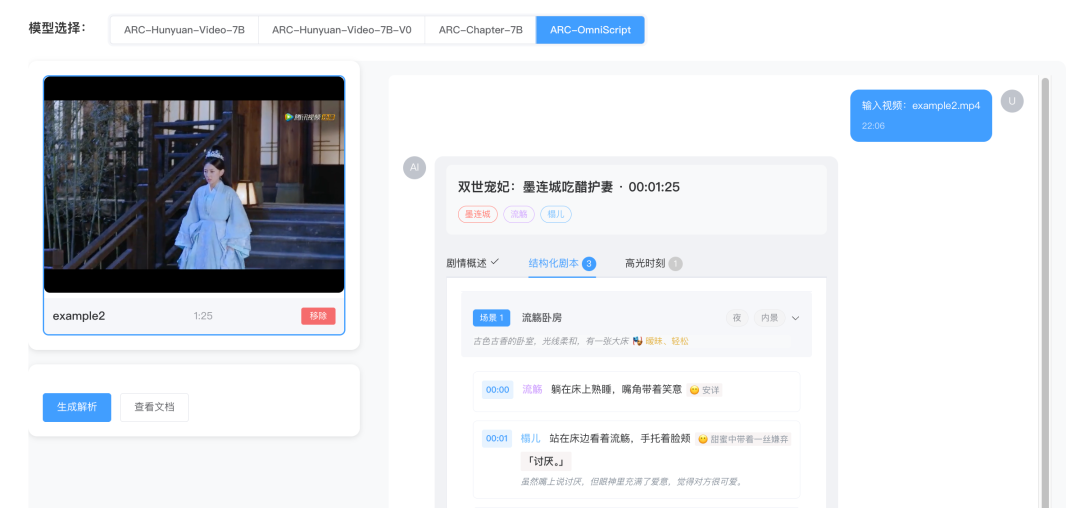Screen dimensions: 1080x508
Task: Click the 生成解析 button
Action: coord(76,408)
